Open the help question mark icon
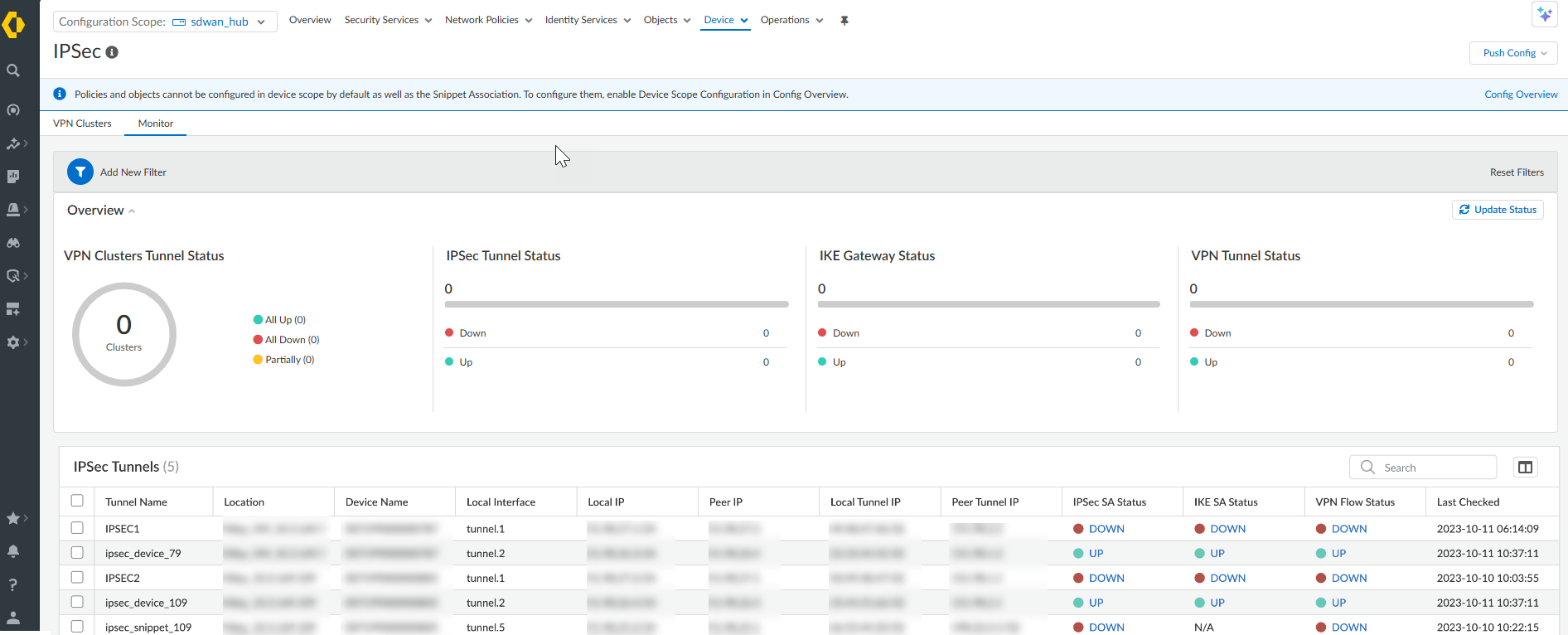 (x=13, y=584)
